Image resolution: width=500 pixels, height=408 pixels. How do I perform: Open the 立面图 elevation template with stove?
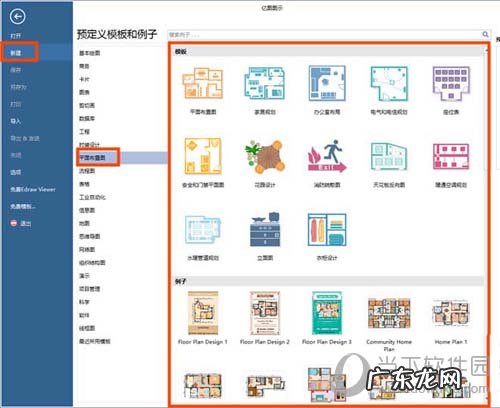265,229
